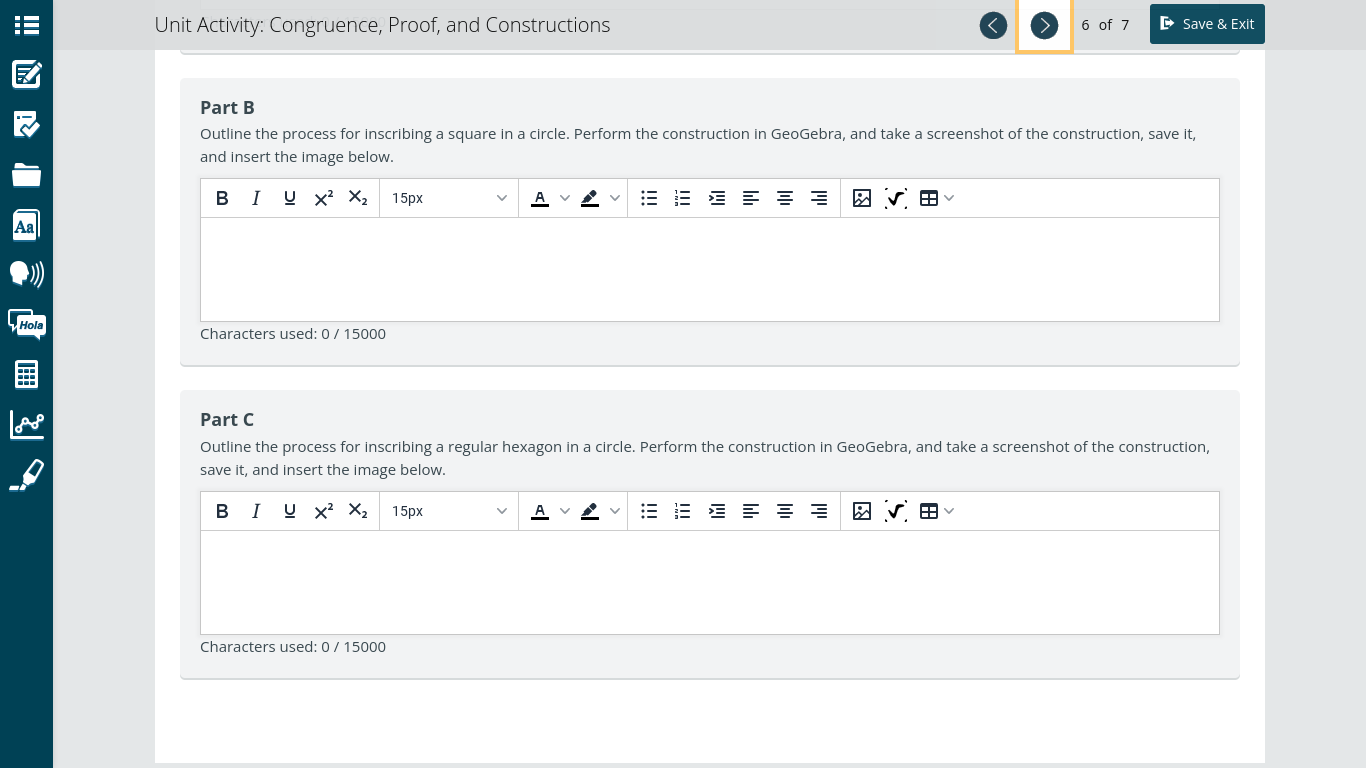Open the checklist tasks sidebar icon

(x=26, y=125)
